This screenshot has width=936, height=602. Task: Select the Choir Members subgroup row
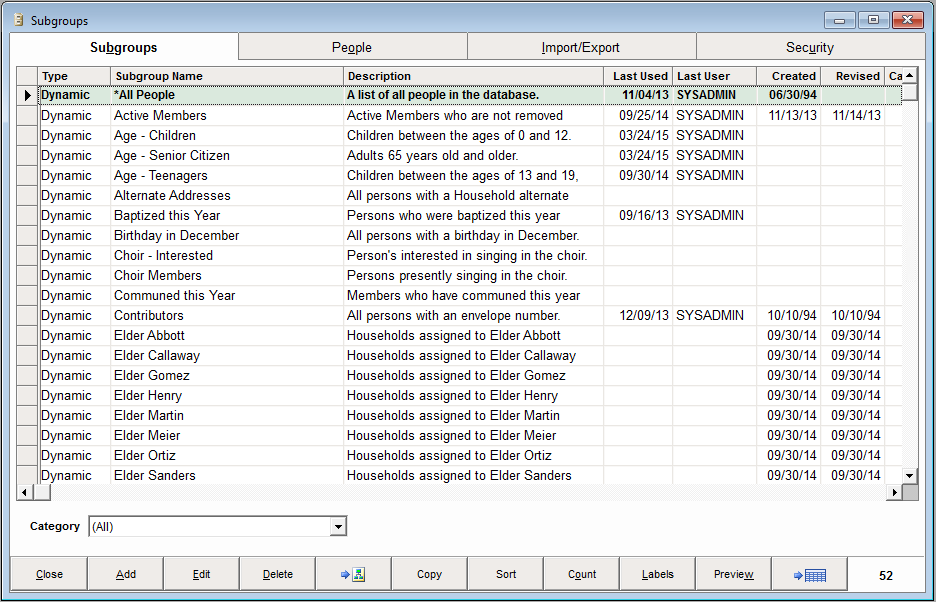click(158, 275)
